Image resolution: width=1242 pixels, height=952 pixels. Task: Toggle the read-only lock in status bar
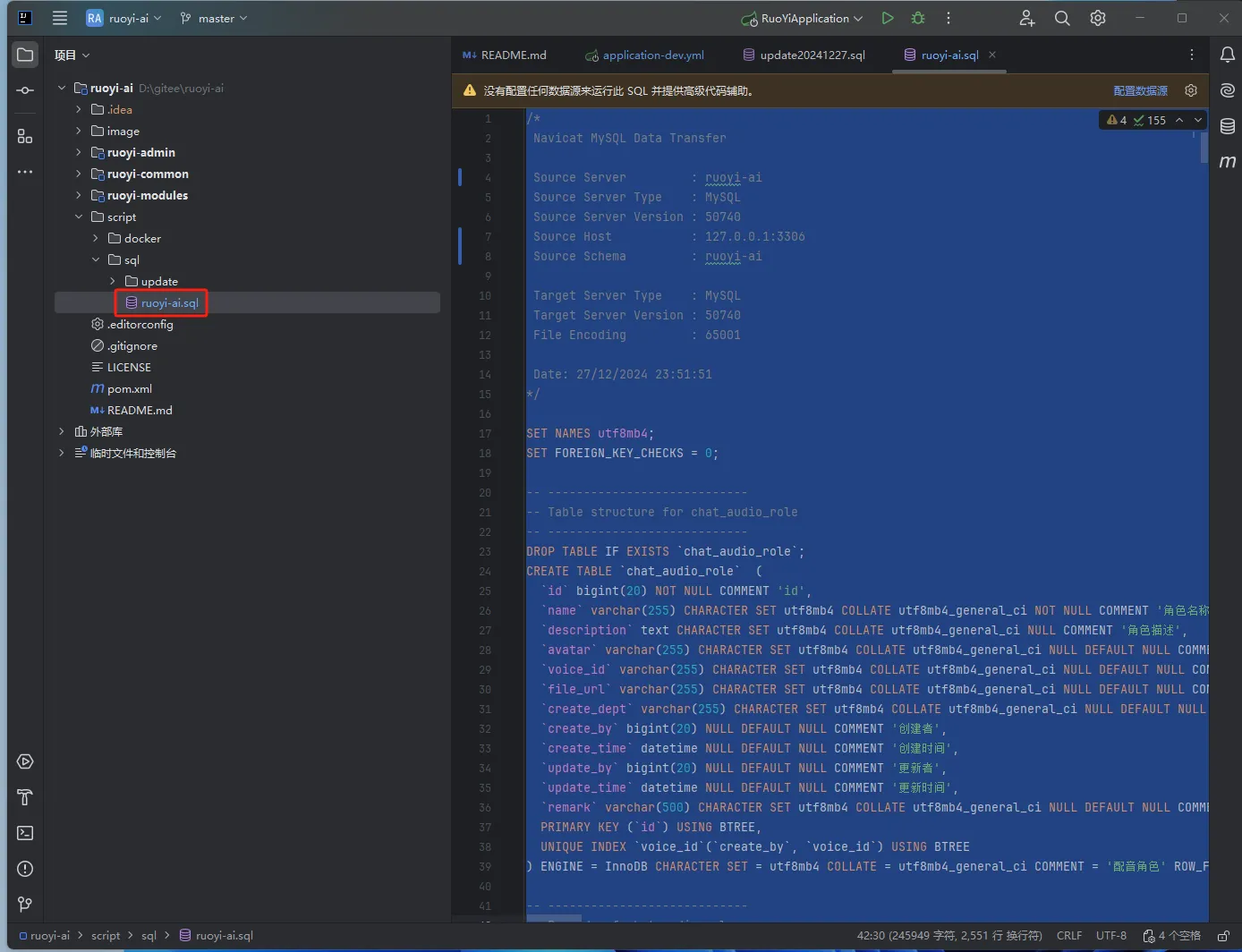(1223, 936)
